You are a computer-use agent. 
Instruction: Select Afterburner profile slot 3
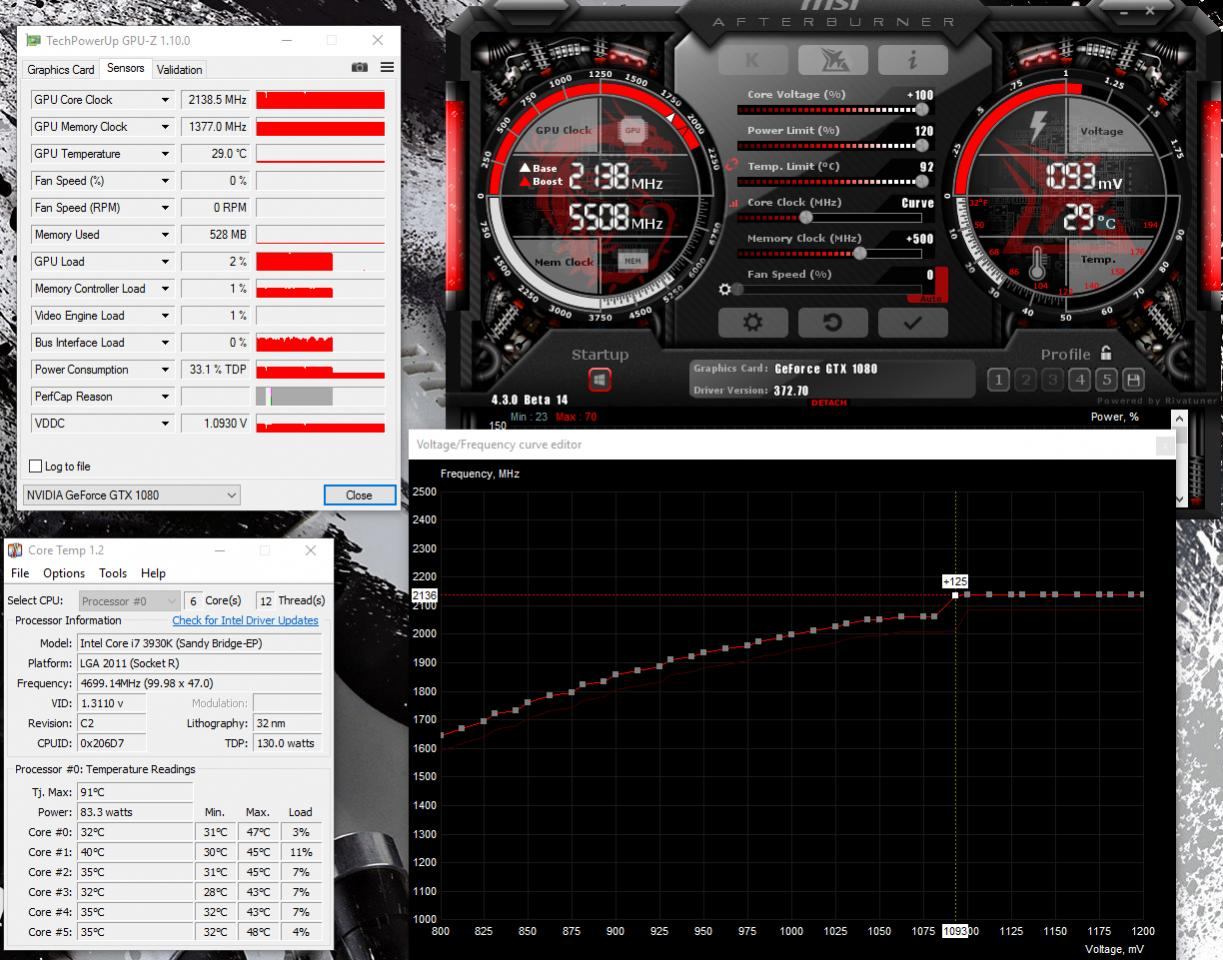pyautogui.click(x=1052, y=379)
